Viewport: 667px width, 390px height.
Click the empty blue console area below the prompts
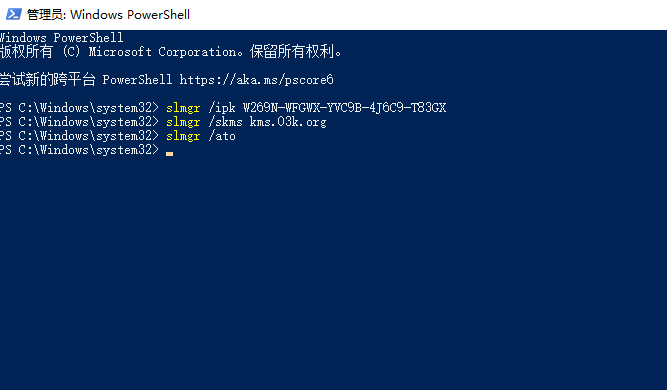tap(334, 272)
